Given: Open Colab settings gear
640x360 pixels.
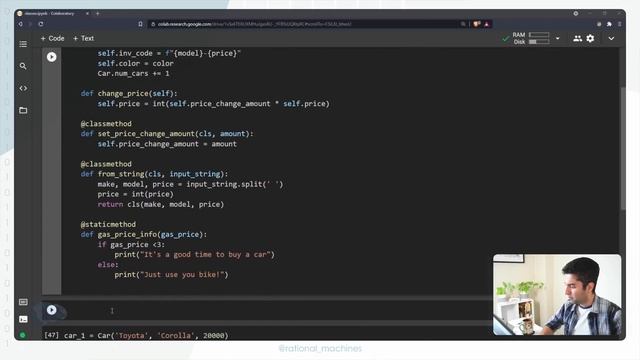Looking at the screenshot, I should coord(590,38).
